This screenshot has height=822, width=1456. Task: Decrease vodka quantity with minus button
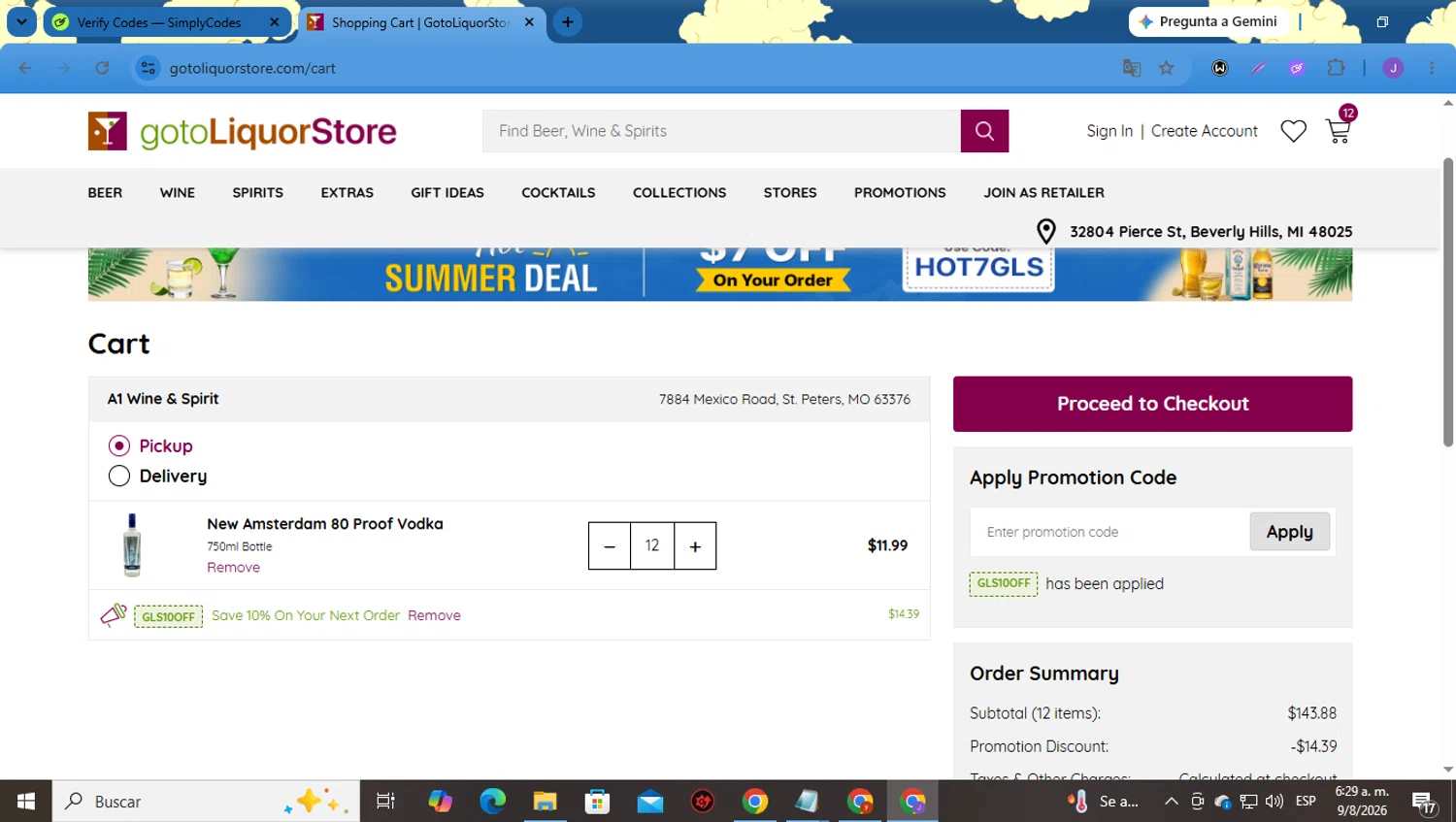coord(610,546)
